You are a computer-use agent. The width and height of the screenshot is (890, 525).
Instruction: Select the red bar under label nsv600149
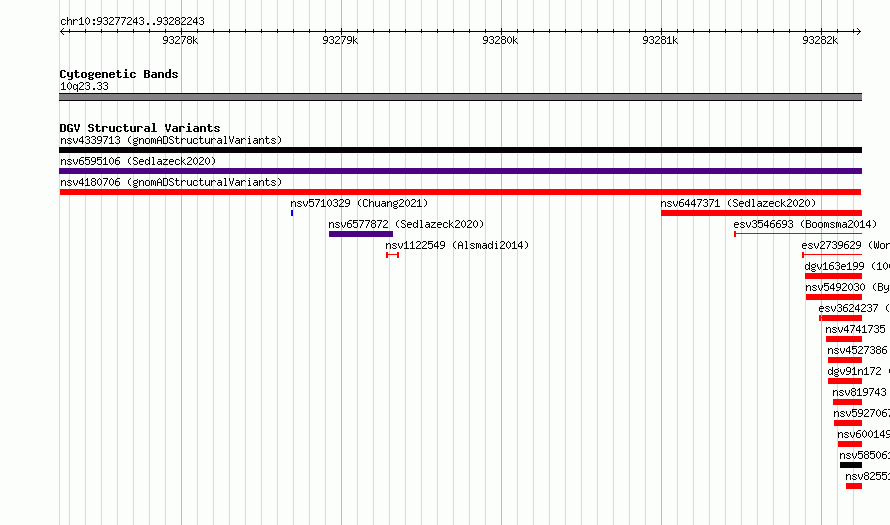click(x=850, y=444)
